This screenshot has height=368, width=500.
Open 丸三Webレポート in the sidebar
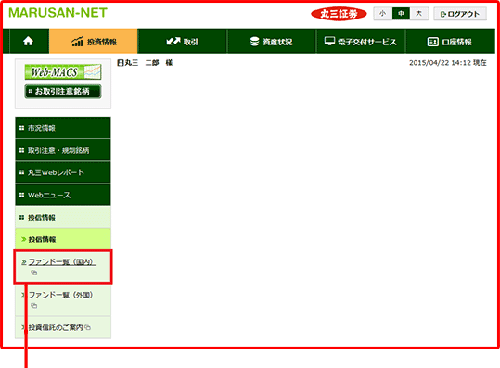pyautogui.click(x=63, y=172)
